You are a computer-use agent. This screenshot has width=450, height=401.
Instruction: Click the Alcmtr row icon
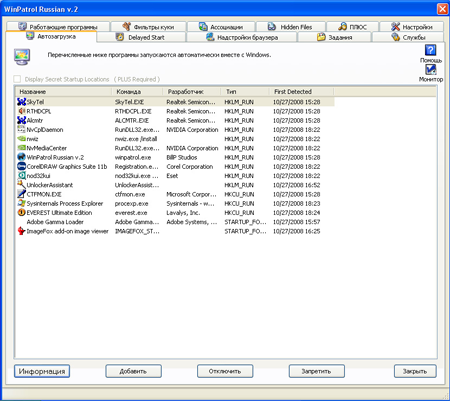coord(21,120)
